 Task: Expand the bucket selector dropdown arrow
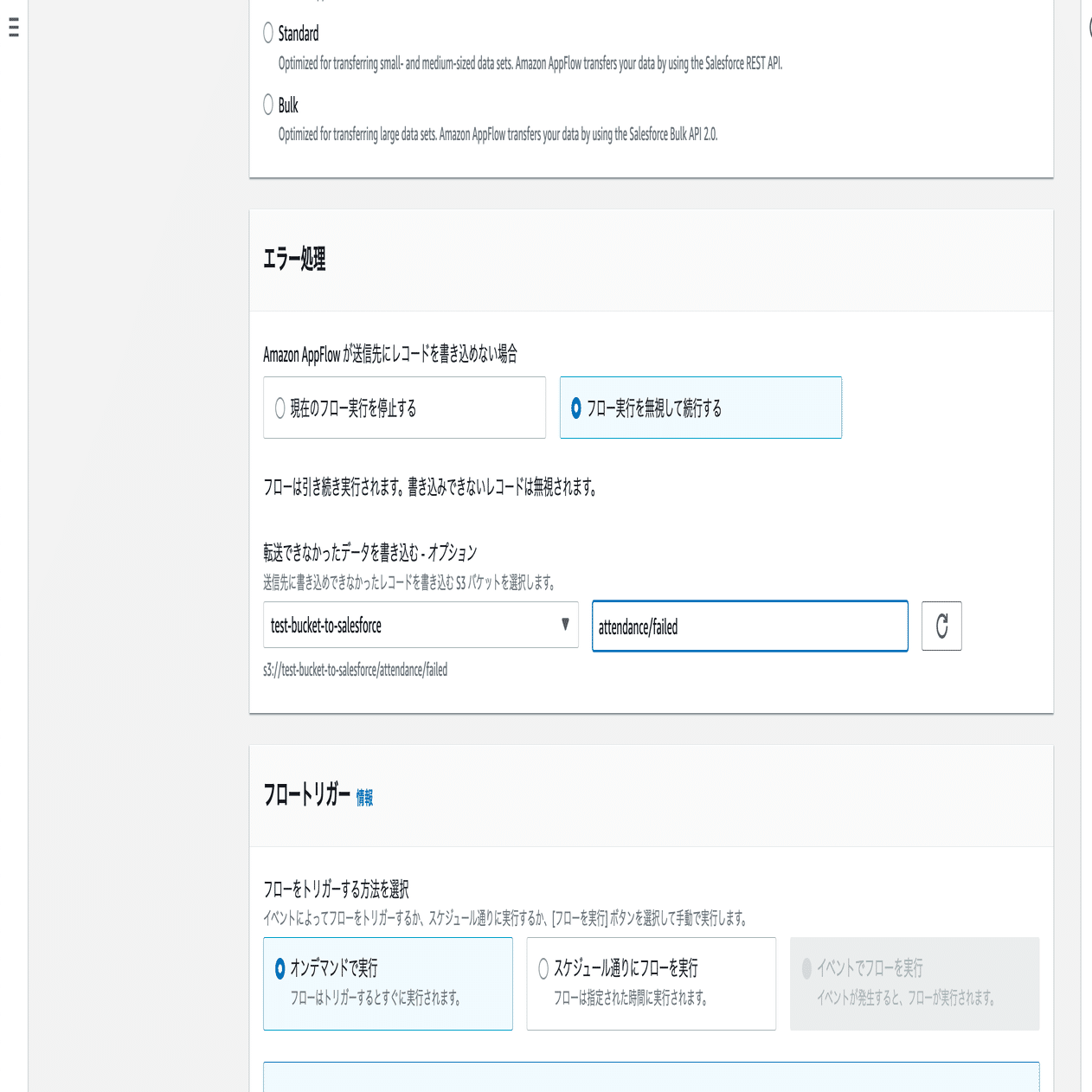[566, 625]
